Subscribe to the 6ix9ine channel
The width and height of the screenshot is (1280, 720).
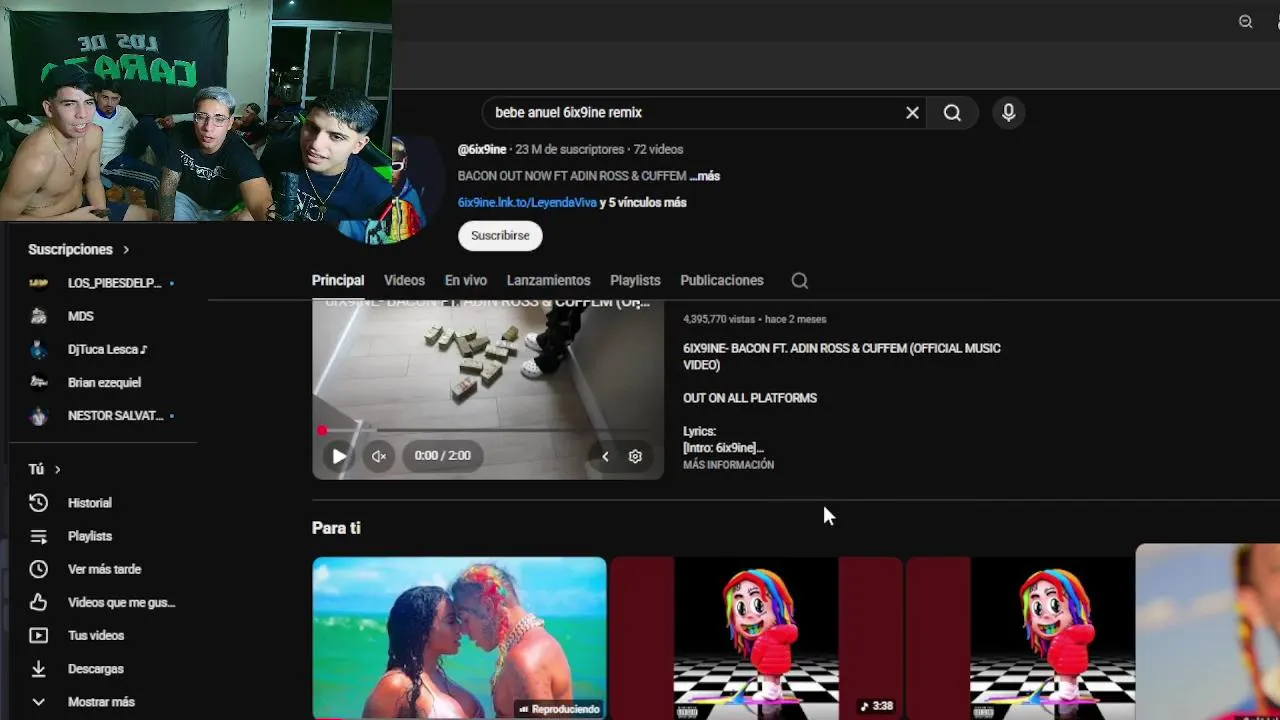(x=500, y=236)
